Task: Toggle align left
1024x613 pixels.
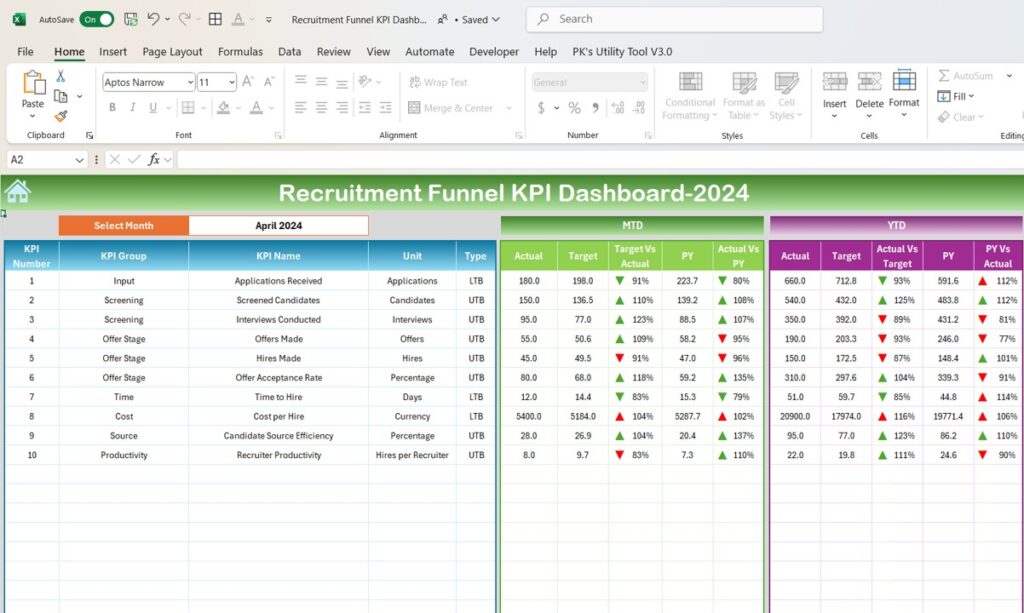Action: (300, 108)
